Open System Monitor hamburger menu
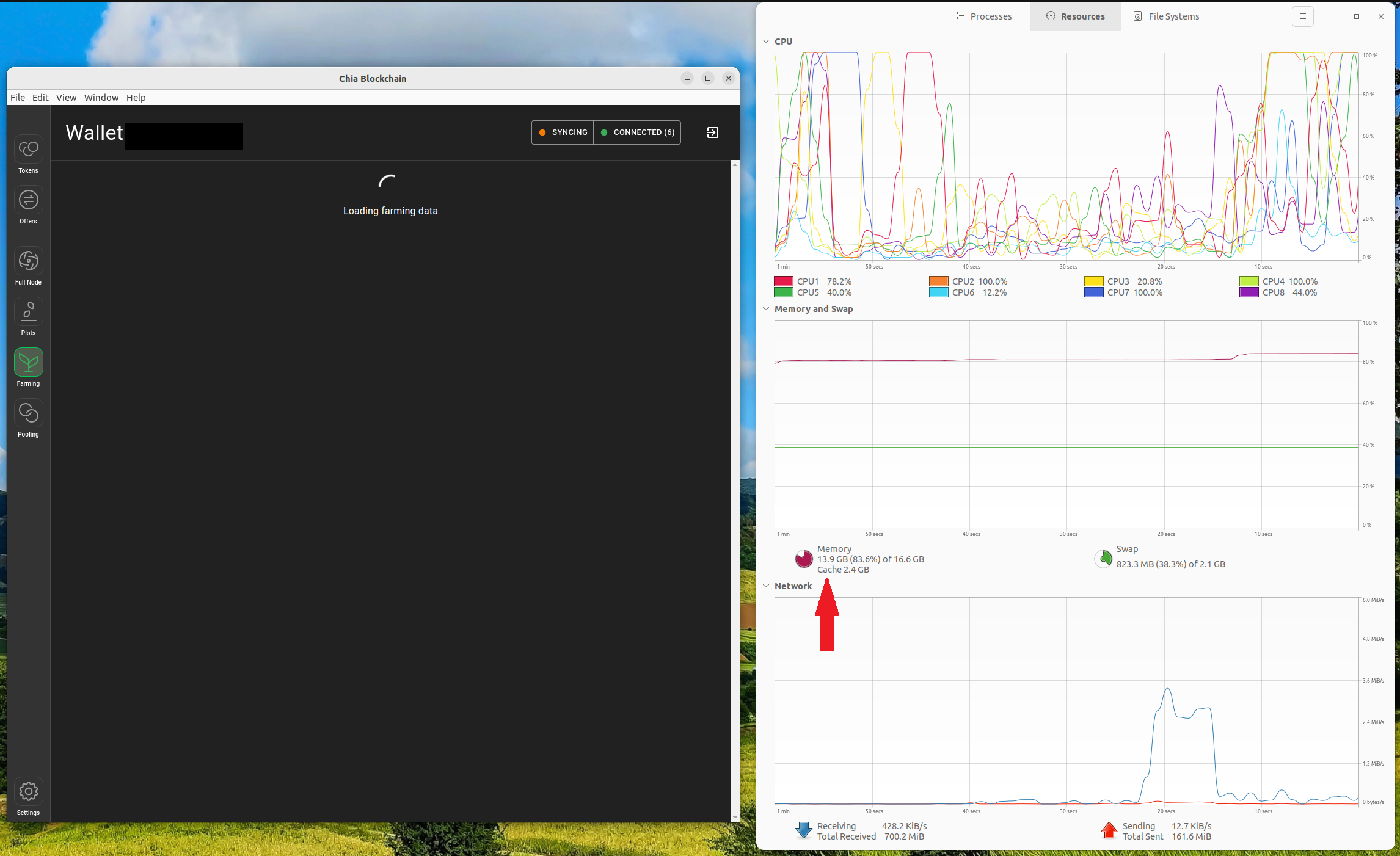This screenshot has width=1400, height=856. pyautogui.click(x=1302, y=16)
